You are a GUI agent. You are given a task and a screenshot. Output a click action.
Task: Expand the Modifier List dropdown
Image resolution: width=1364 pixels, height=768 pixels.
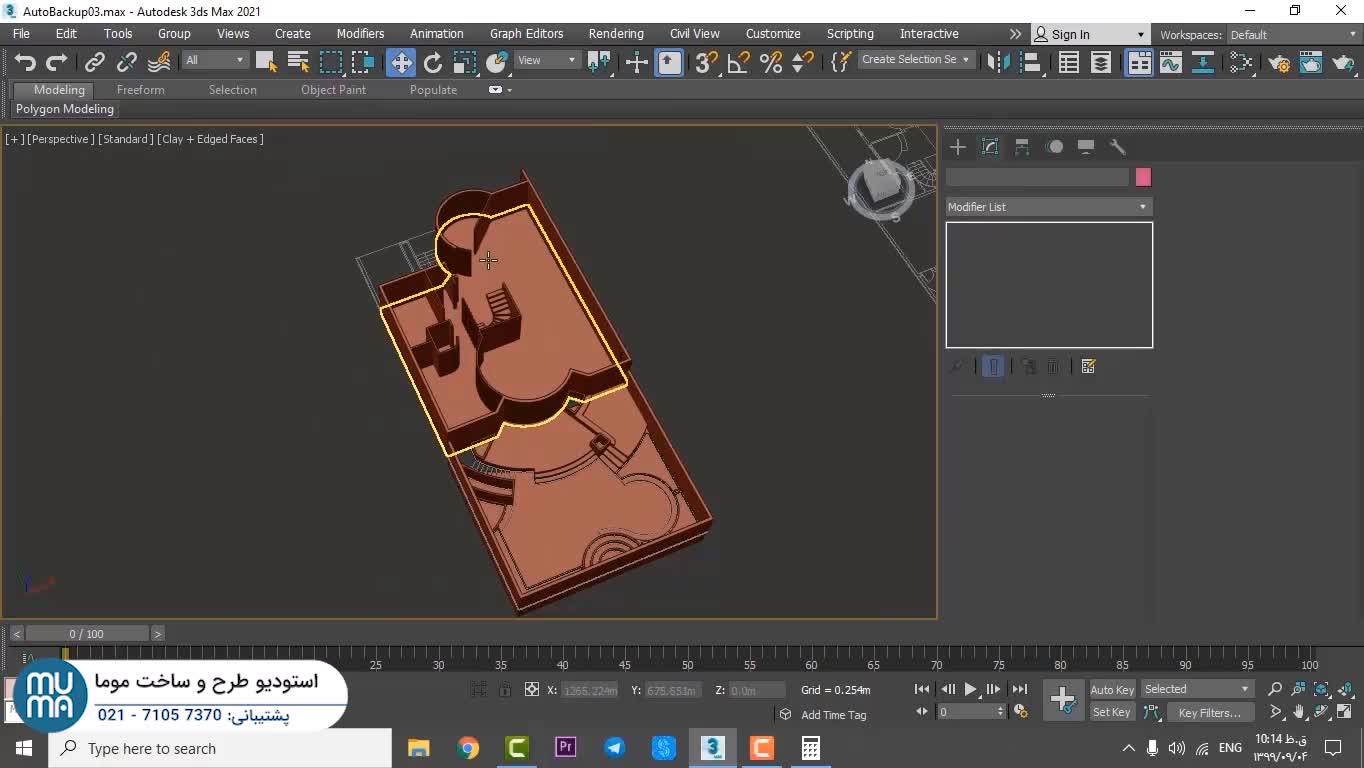coord(1048,207)
